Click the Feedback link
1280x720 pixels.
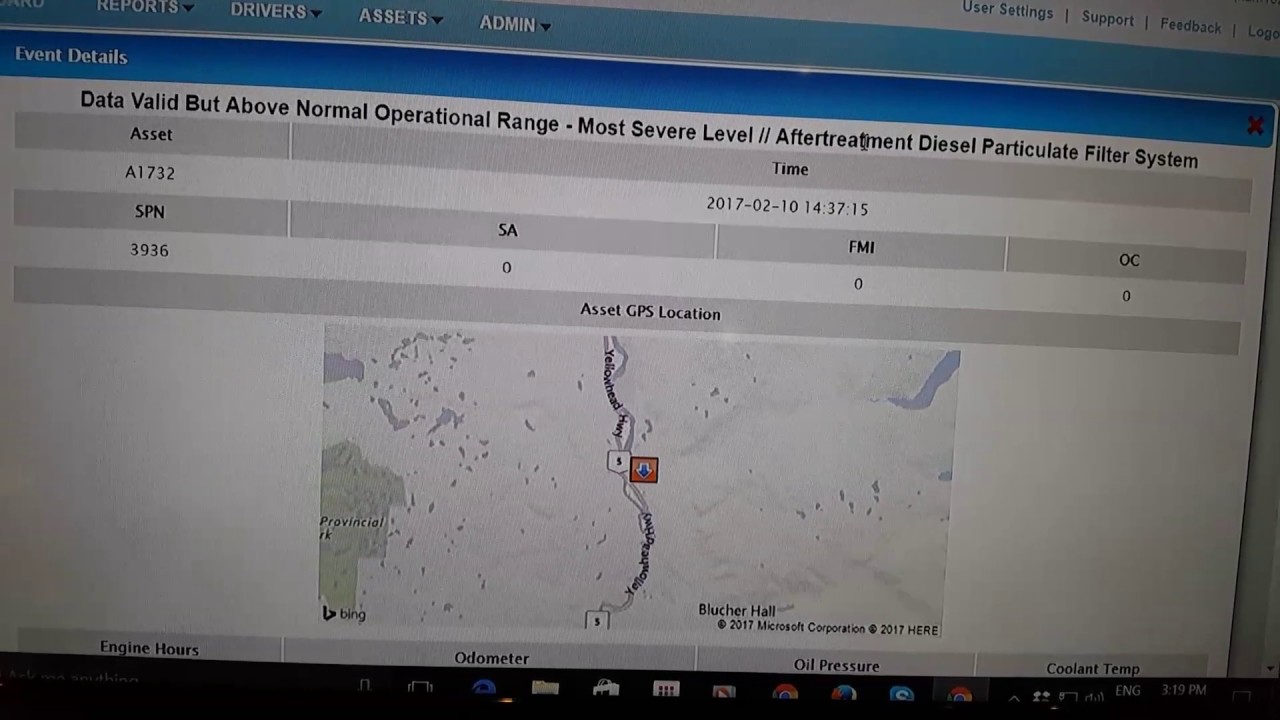point(1190,25)
